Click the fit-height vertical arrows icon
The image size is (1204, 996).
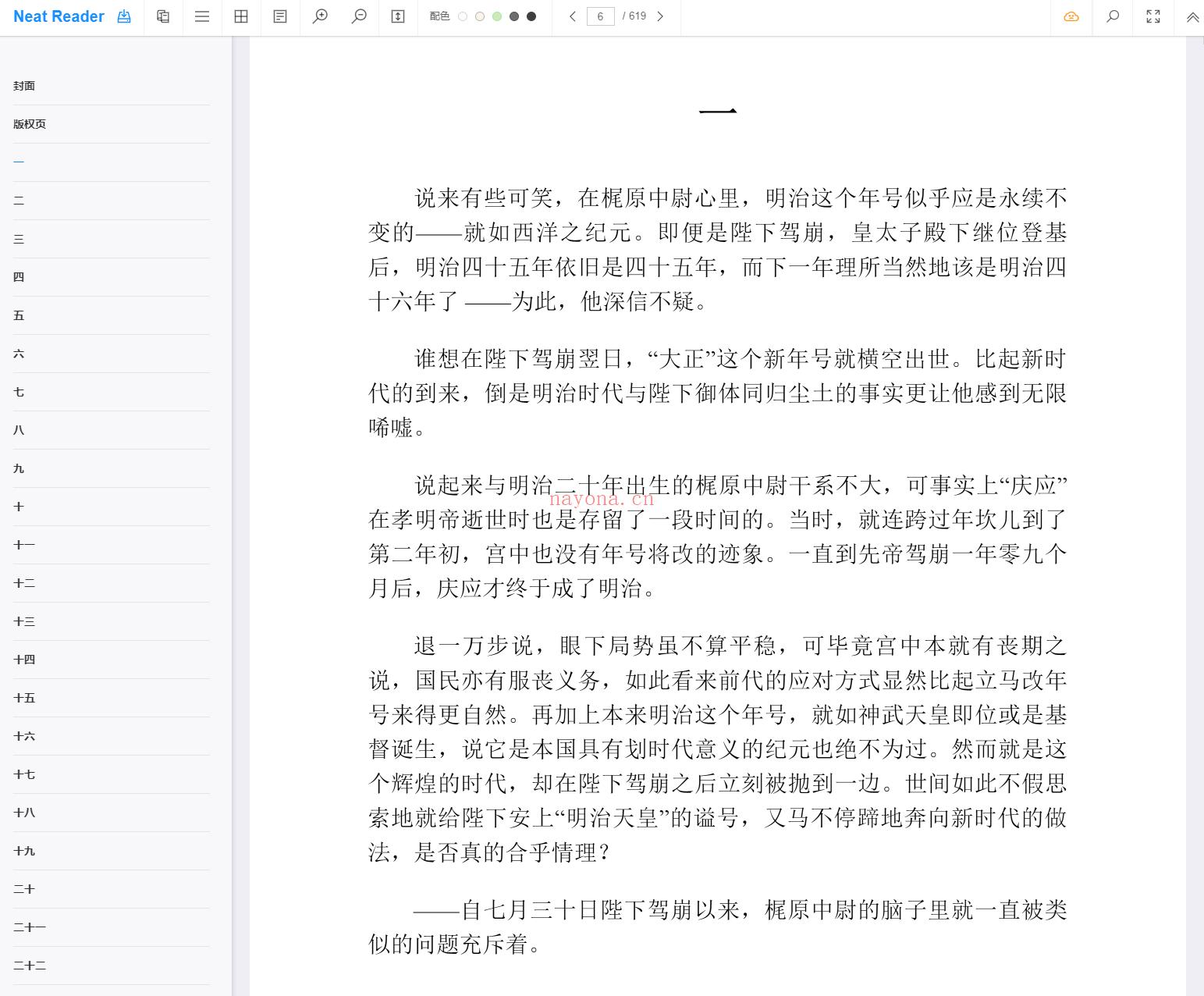pyautogui.click(x=398, y=16)
